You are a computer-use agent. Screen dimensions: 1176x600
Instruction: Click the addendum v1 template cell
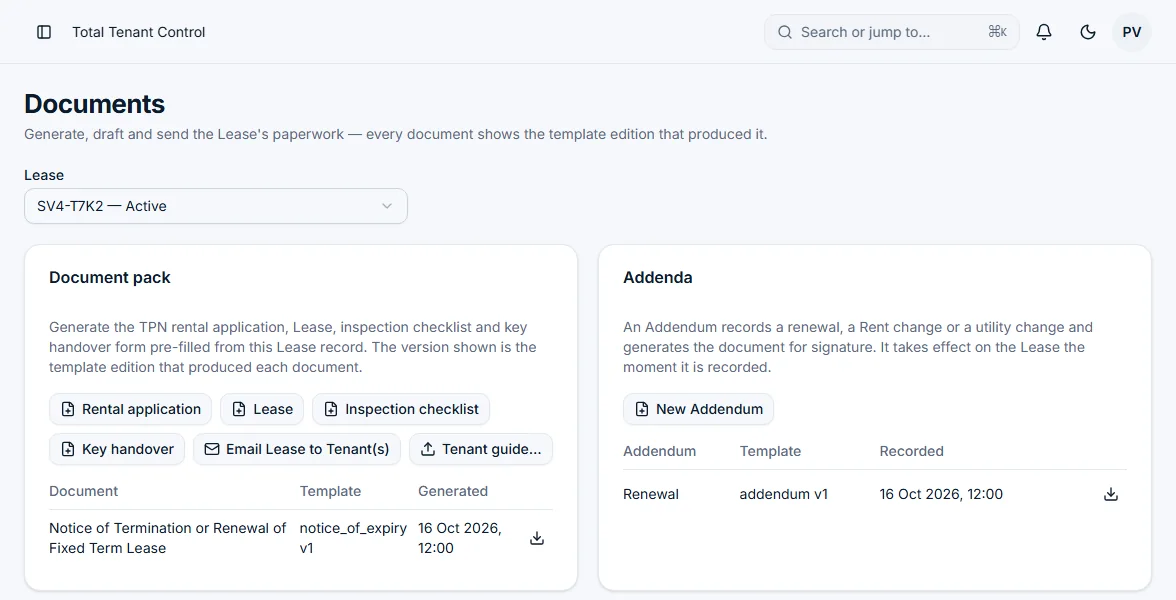784,494
